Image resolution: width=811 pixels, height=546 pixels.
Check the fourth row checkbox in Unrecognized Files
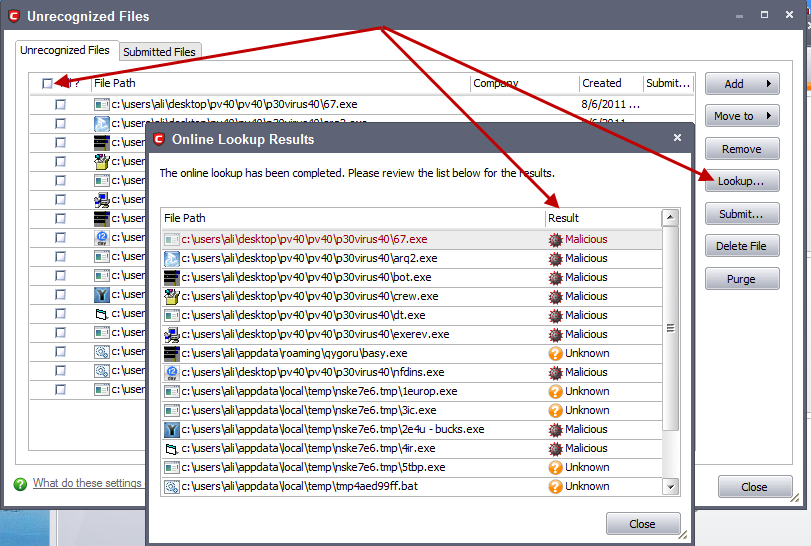(61, 161)
